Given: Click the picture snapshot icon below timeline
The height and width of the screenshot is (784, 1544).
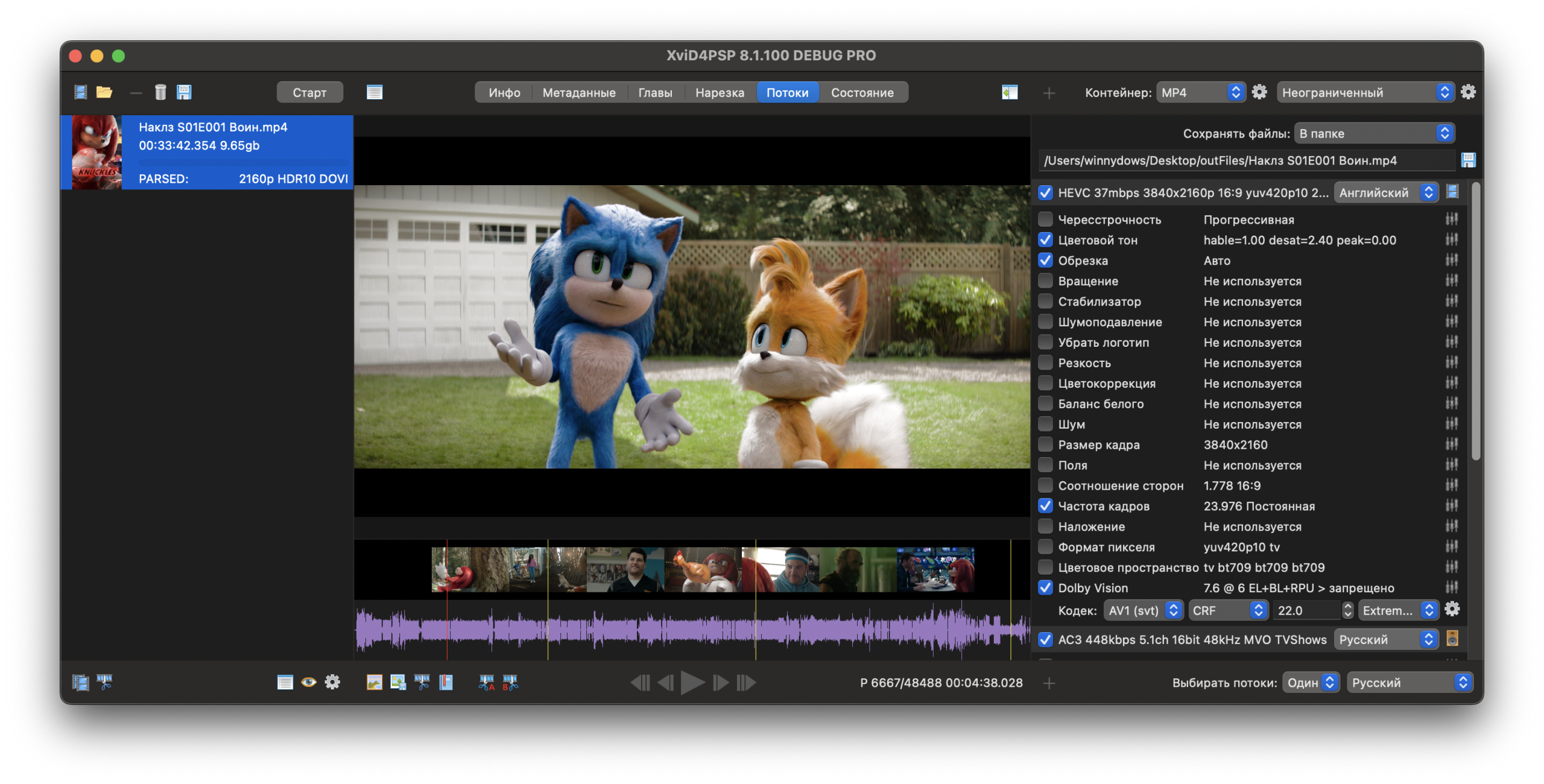Looking at the screenshot, I should [375, 682].
